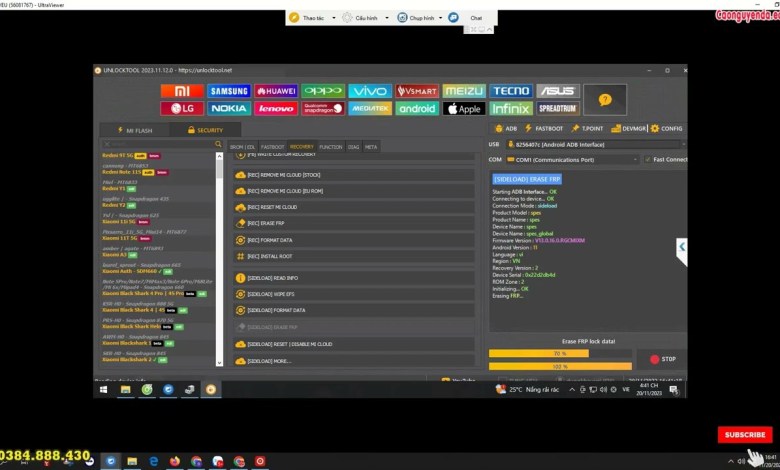Switch to the META sub-tab

[371, 147]
